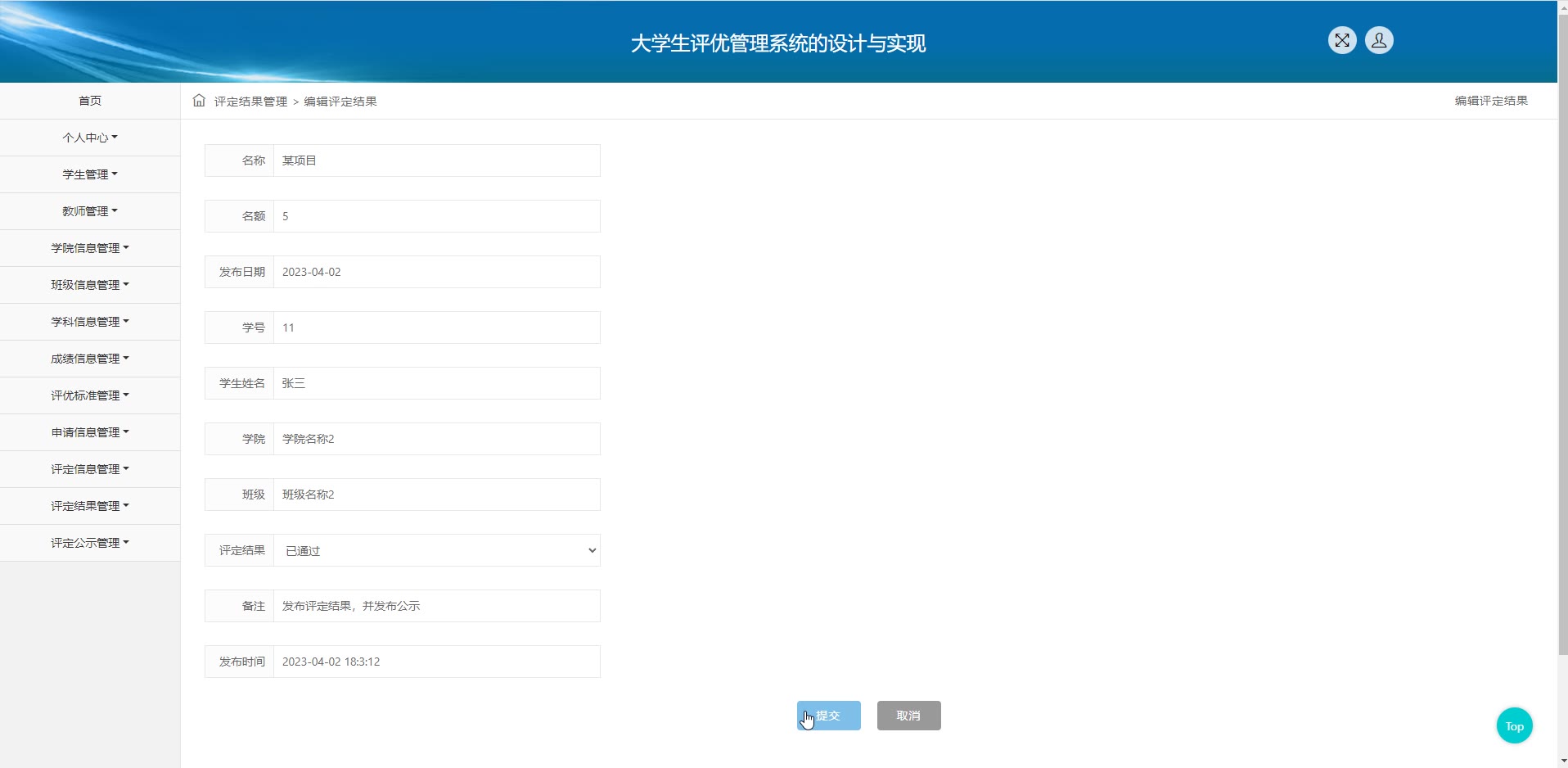Expand the 评优标准管理 sidebar menu
Image resolution: width=1568 pixels, height=768 pixels.
tap(90, 395)
